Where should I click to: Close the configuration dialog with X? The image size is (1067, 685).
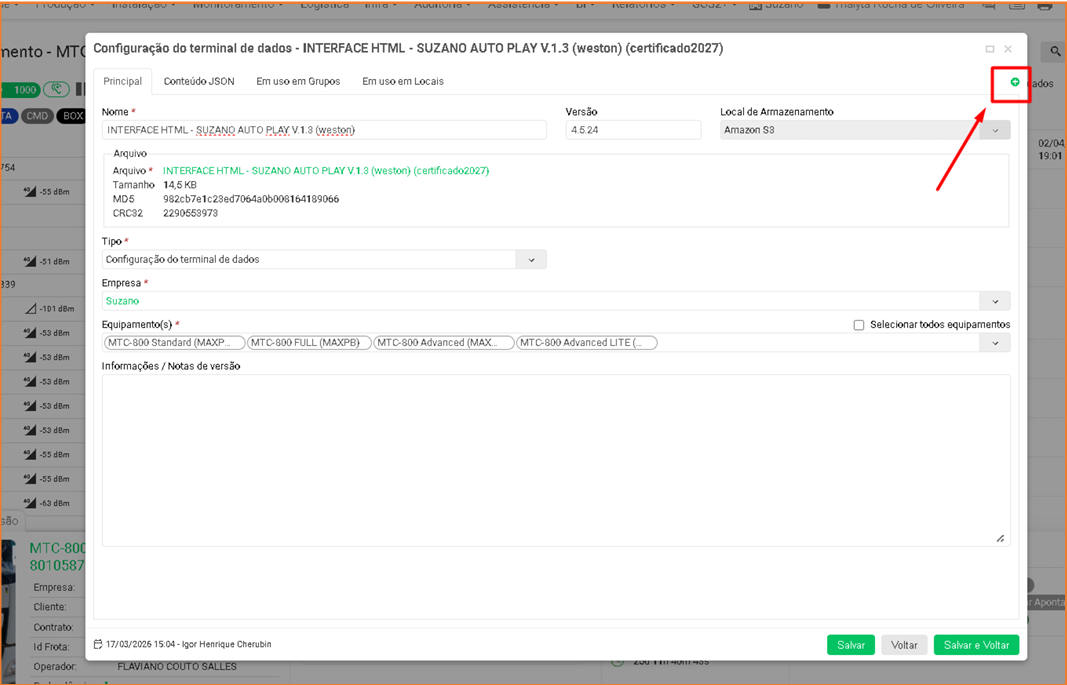click(1008, 49)
